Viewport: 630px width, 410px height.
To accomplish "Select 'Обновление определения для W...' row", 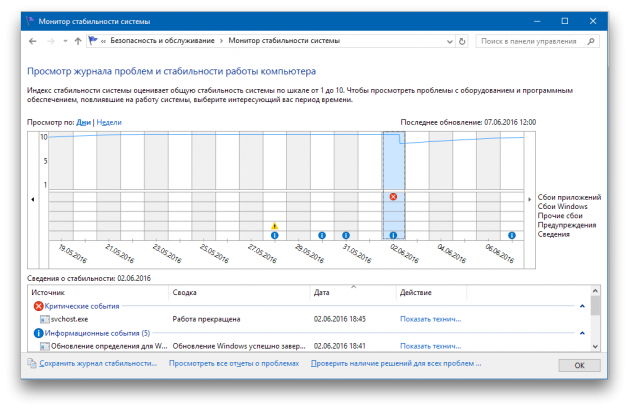I will click(x=309, y=346).
